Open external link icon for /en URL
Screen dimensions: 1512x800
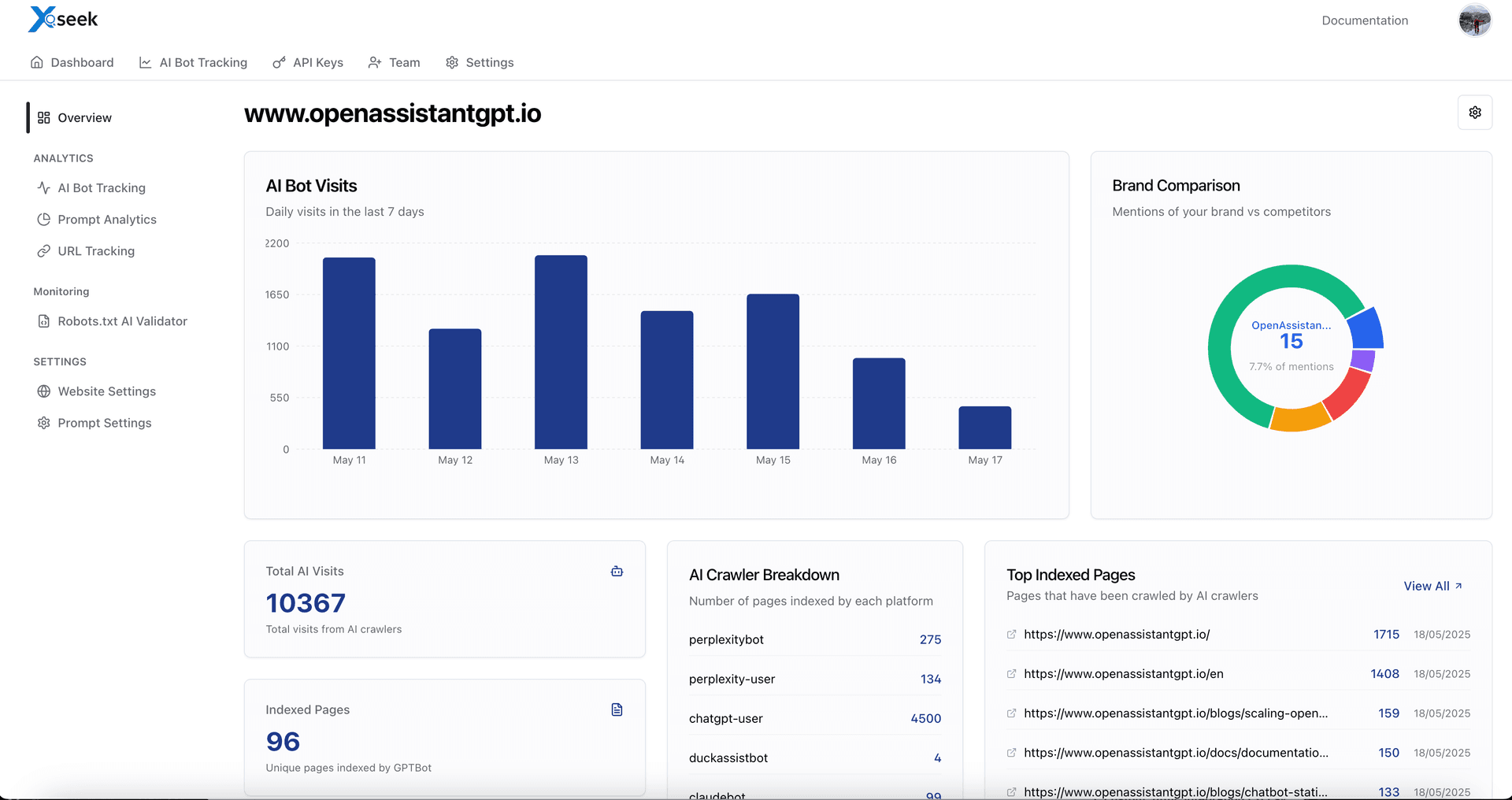(x=1011, y=674)
